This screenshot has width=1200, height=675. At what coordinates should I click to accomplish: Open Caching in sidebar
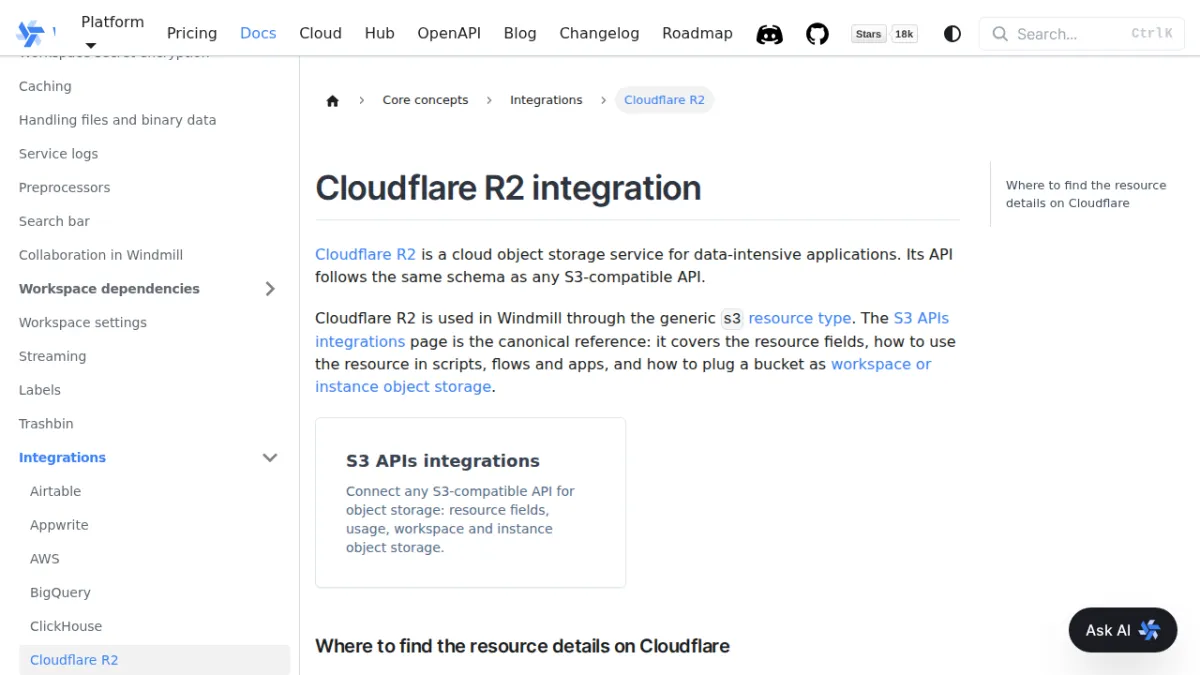45,87
